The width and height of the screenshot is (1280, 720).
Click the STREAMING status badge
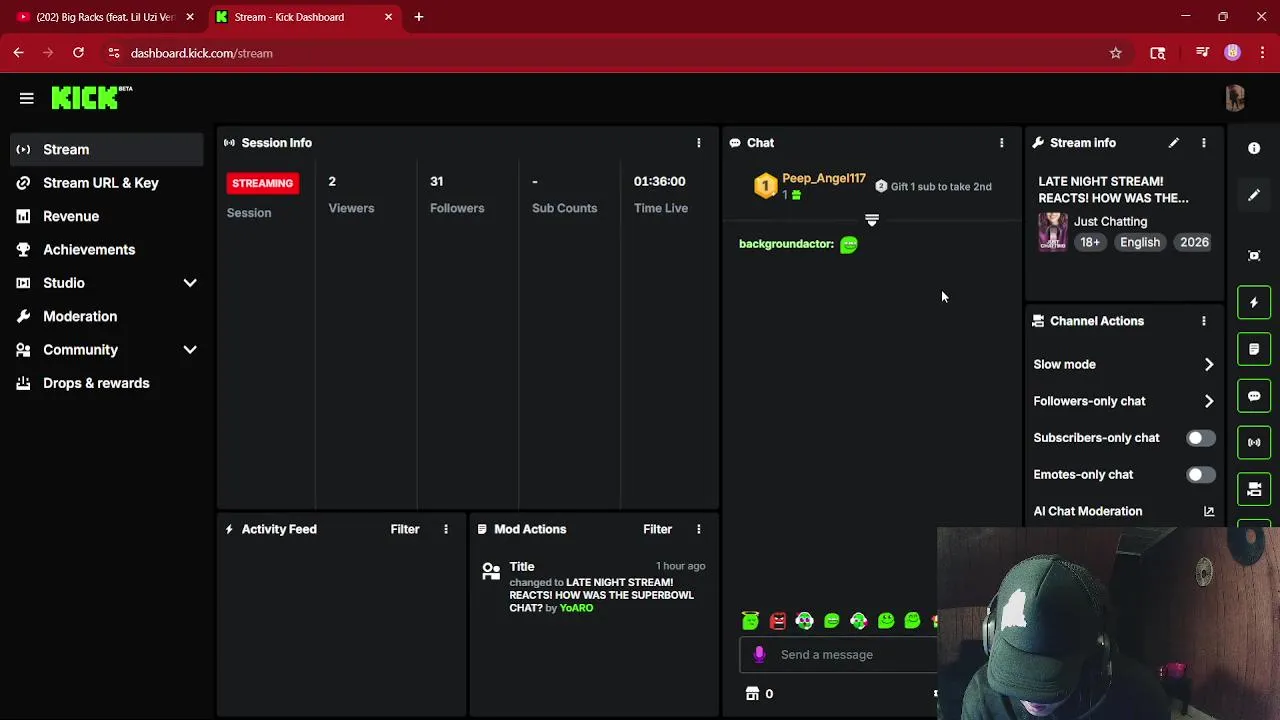coord(263,183)
